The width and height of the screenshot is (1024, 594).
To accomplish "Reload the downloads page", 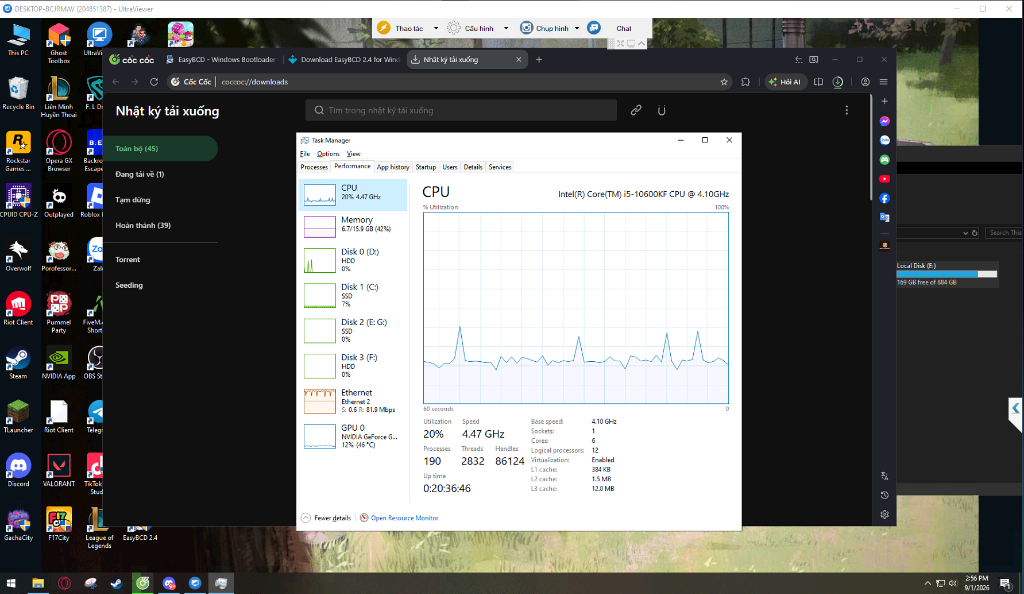I will click(153, 82).
